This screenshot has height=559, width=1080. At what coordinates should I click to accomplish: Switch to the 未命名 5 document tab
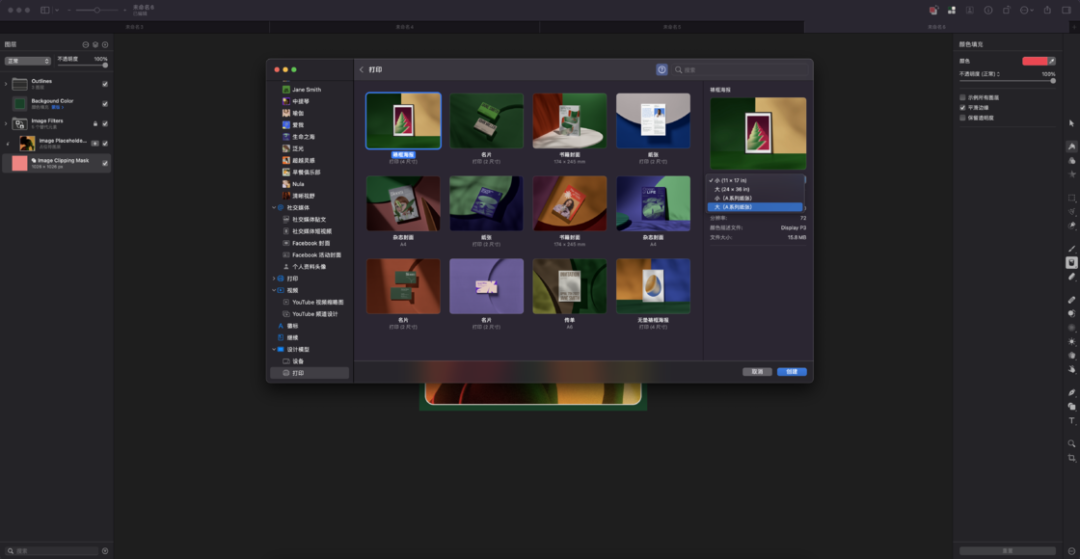[x=672, y=27]
